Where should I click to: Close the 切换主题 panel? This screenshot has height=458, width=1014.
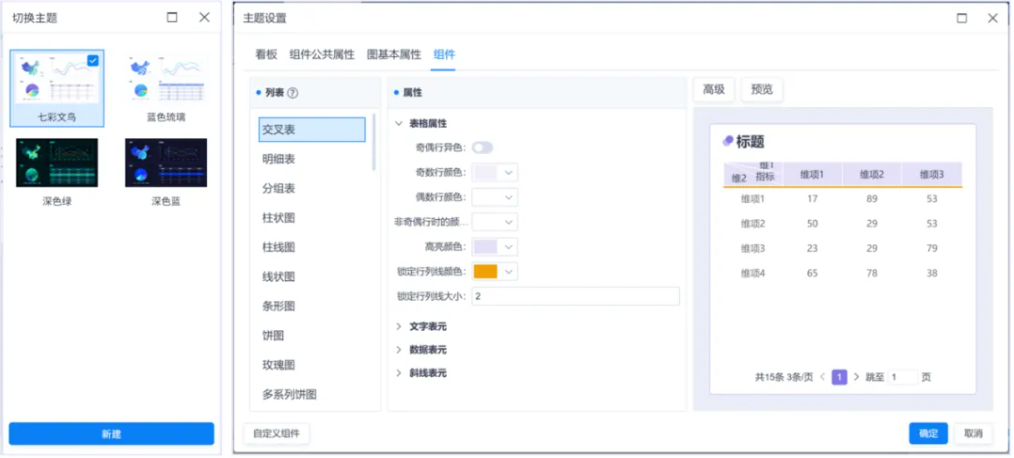(204, 17)
